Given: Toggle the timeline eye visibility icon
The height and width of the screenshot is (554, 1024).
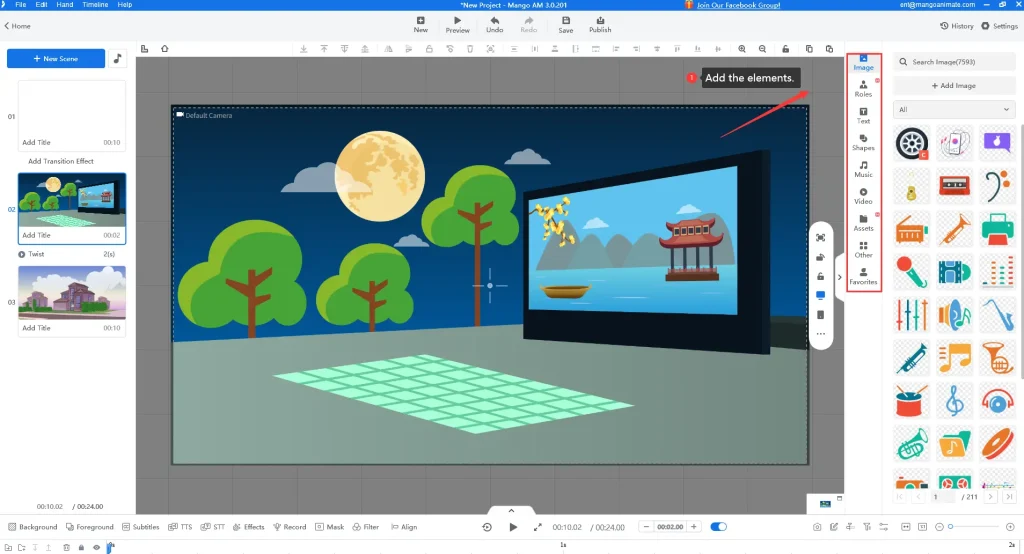Looking at the screenshot, I should (96, 547).
